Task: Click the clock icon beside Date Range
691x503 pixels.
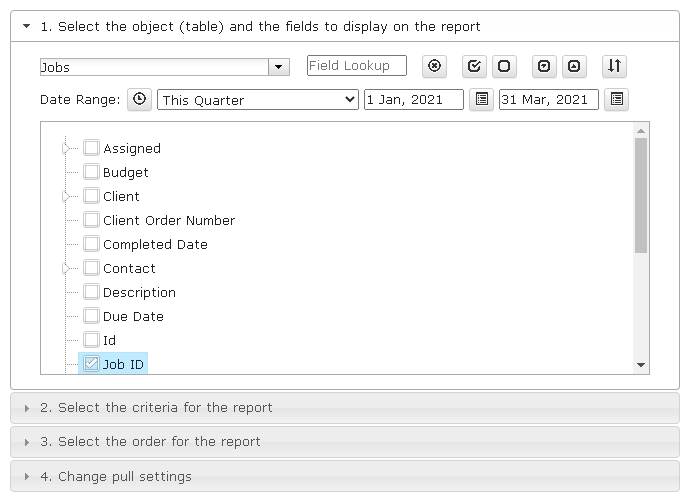Action: [x=140, y=99]
